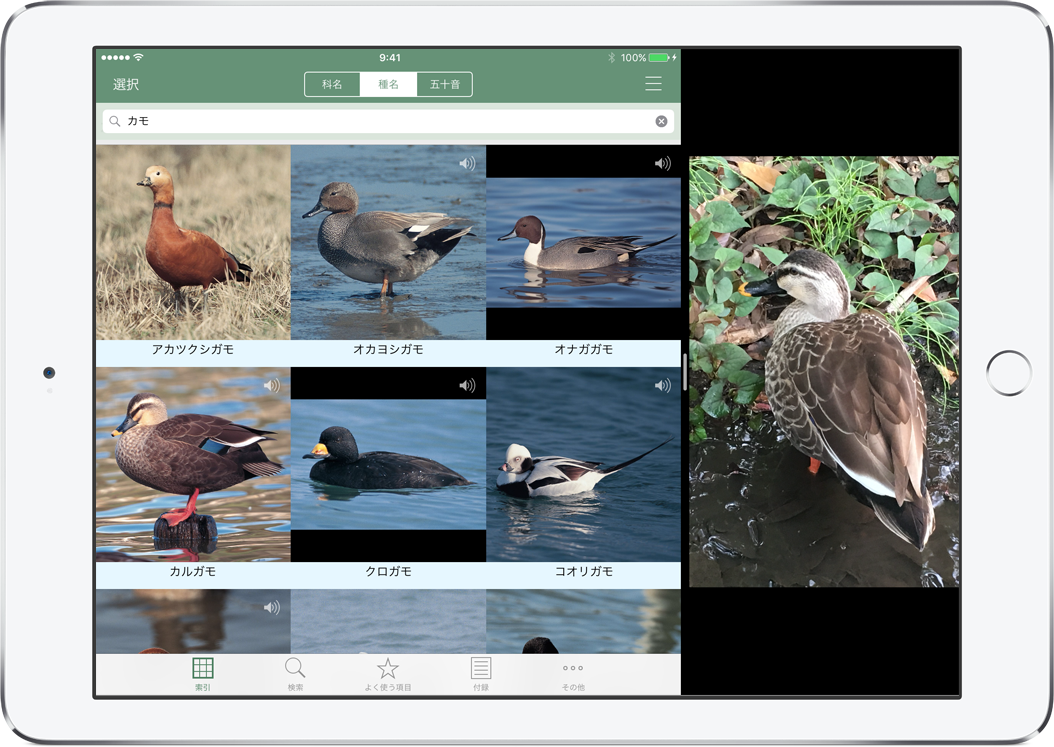This screenshot has width=1054, height=747.
Task: Play the クロガモ bird call sound
Action: point(467,385)
